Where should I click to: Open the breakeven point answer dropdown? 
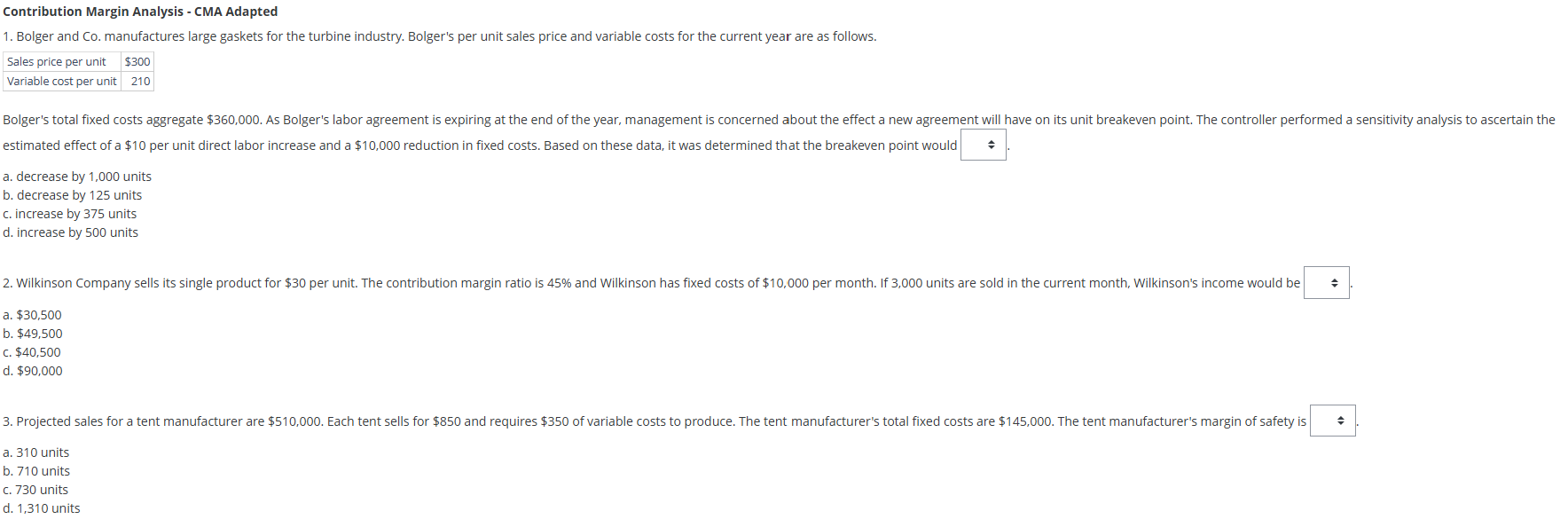(x=984, y=145)
